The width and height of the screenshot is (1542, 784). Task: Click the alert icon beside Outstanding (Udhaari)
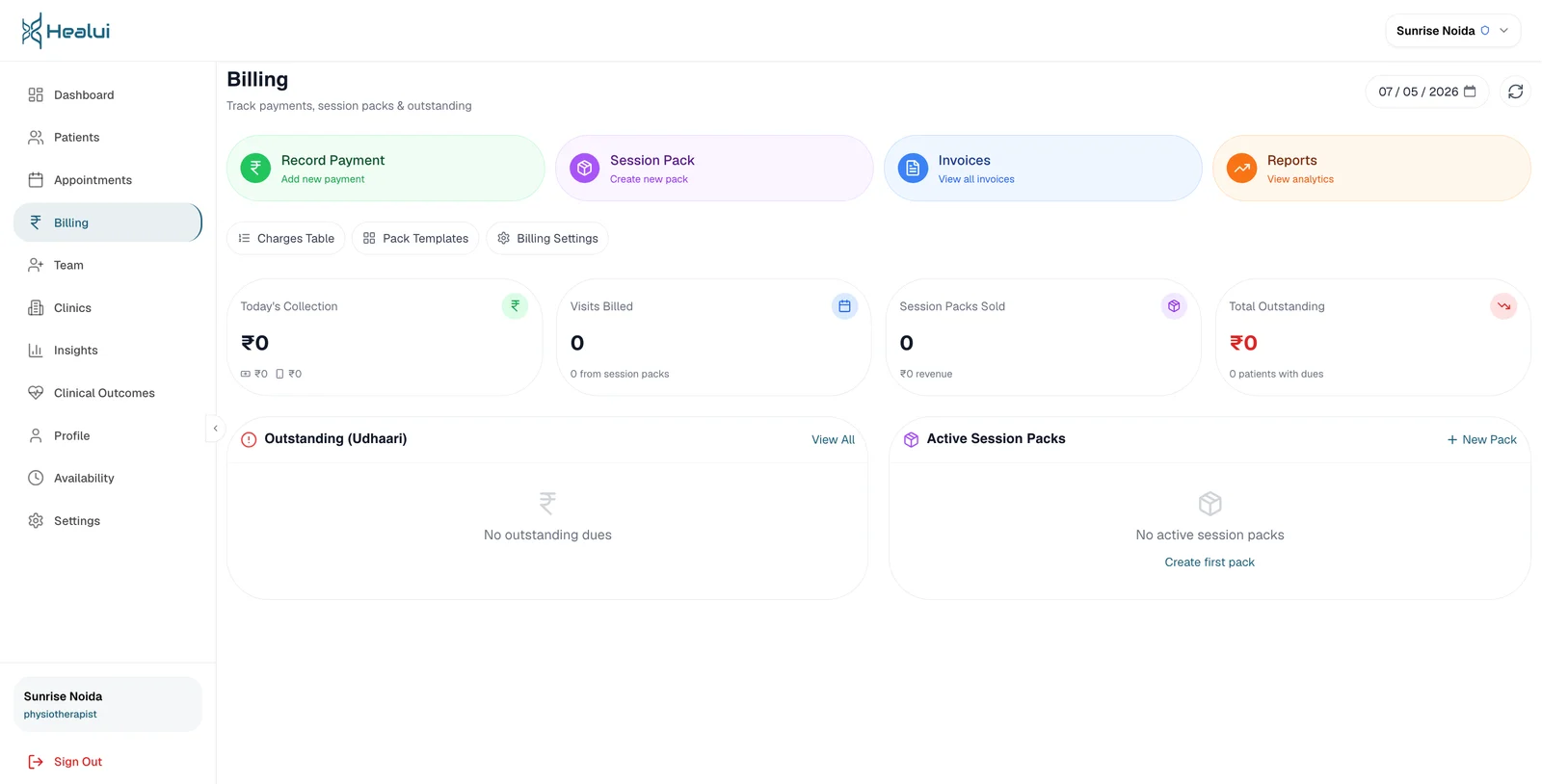coord(249,439)
